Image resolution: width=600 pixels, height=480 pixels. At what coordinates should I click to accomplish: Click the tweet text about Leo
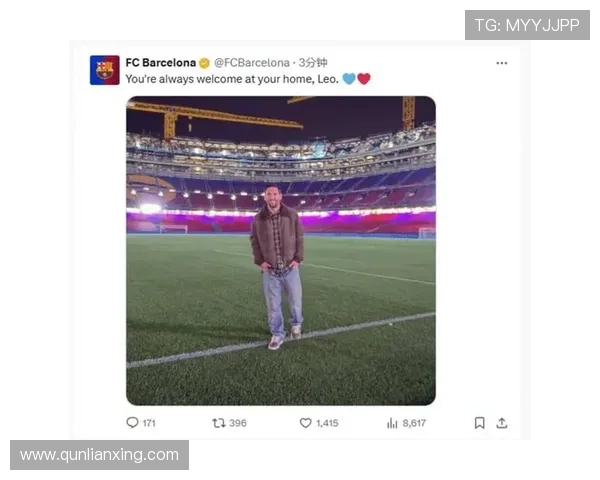point(232,78)
